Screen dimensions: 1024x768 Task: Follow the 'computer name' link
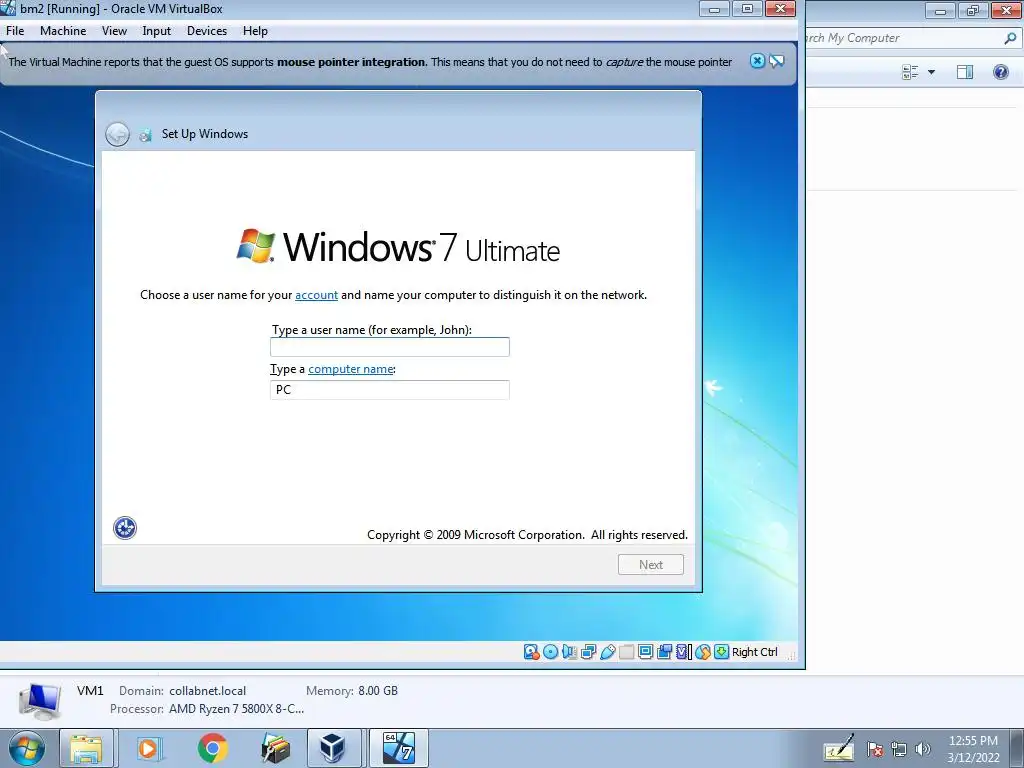(351, 369)
